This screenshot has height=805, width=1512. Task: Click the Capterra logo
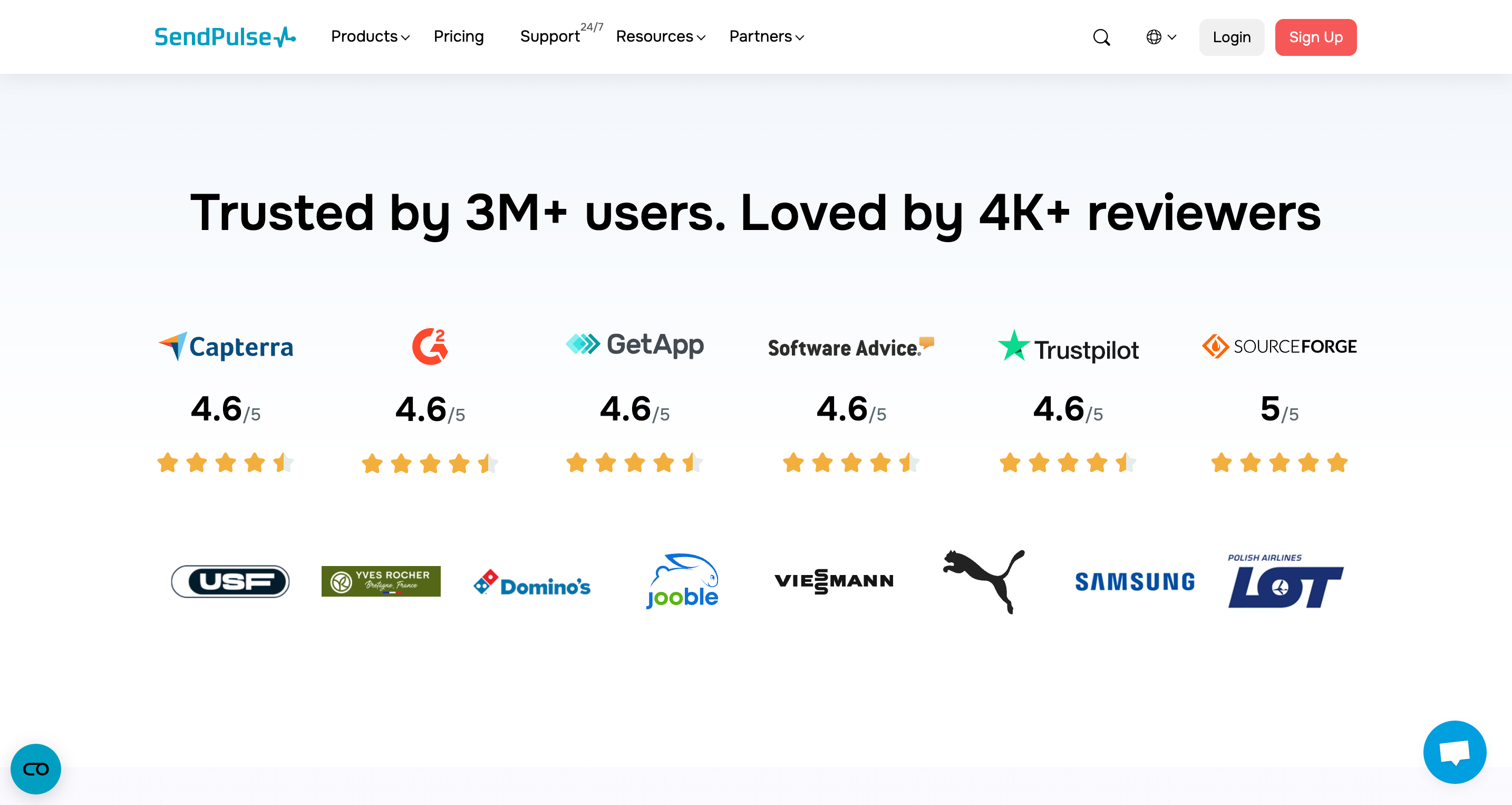click(x=226, y=347)
